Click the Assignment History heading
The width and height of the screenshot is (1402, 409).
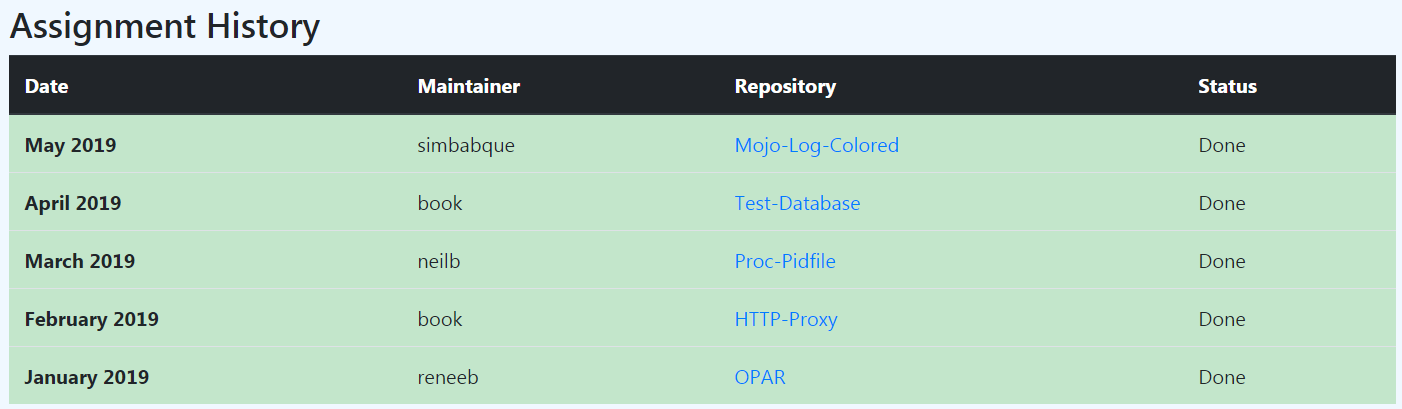click(165, 27)
